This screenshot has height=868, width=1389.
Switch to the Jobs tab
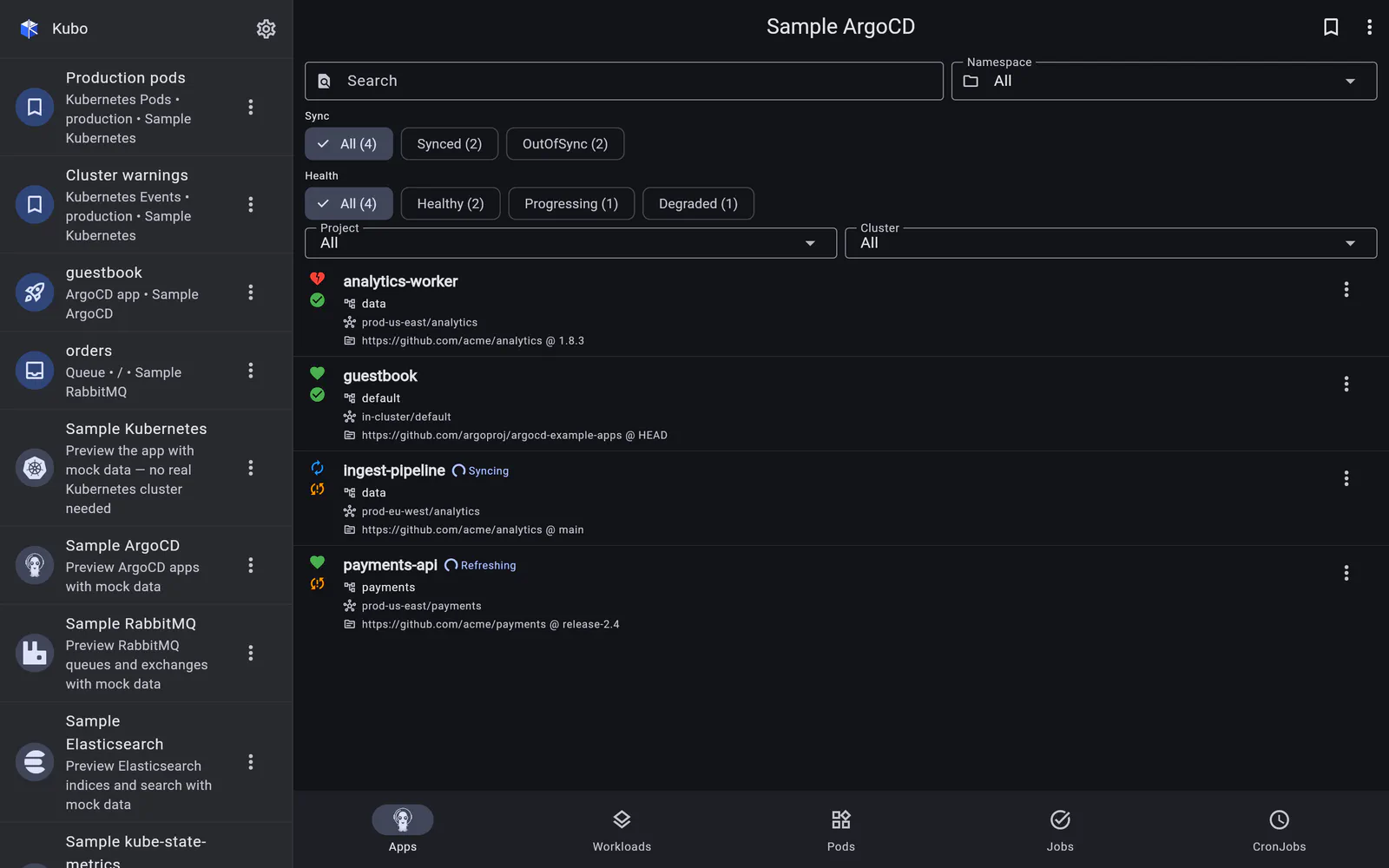[1060, 830]
